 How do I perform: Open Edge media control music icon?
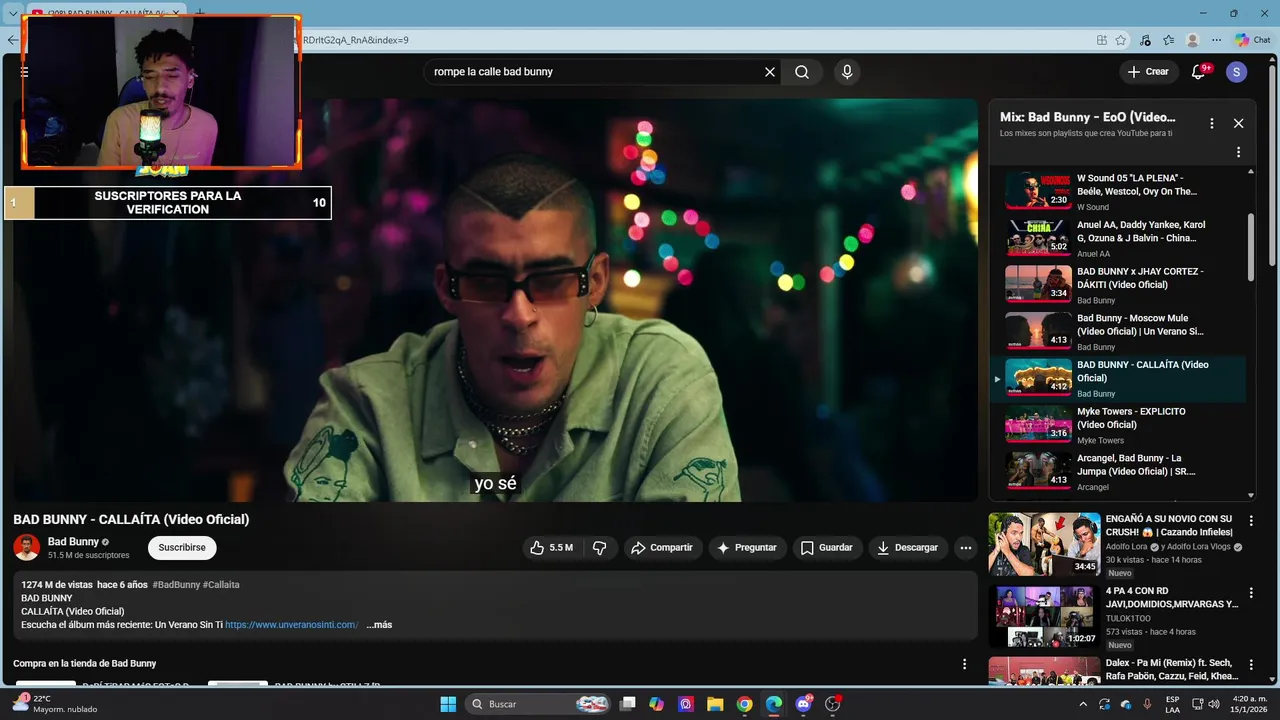1145,40
